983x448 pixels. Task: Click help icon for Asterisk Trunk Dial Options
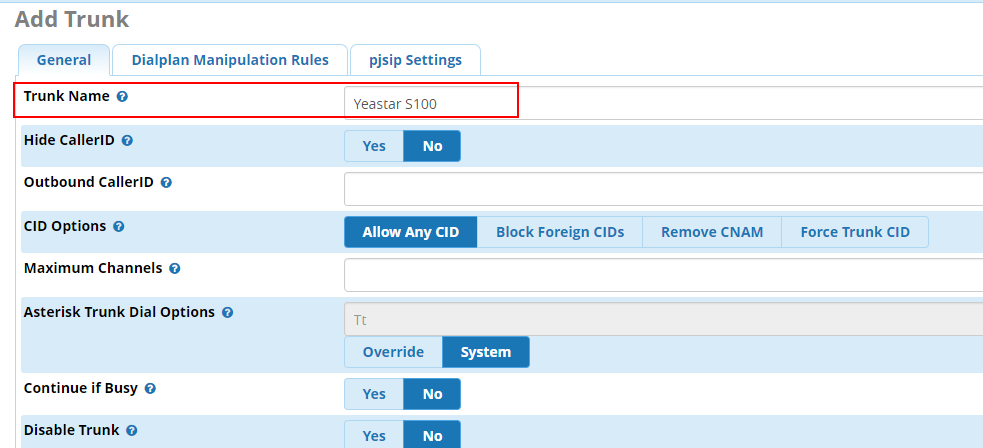[227, 313]
